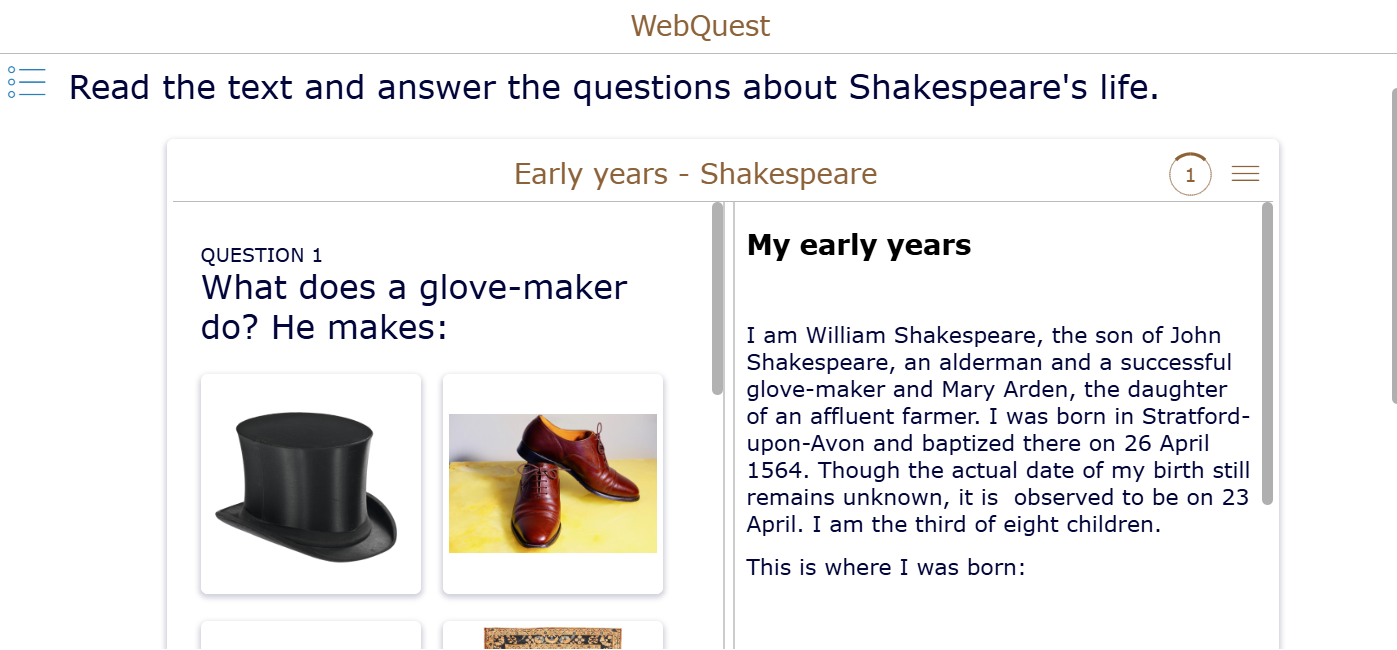Viewport: 1397px width, 650px height.
Task: Click the circular question counter showing 1
Action: (1190, 175)
